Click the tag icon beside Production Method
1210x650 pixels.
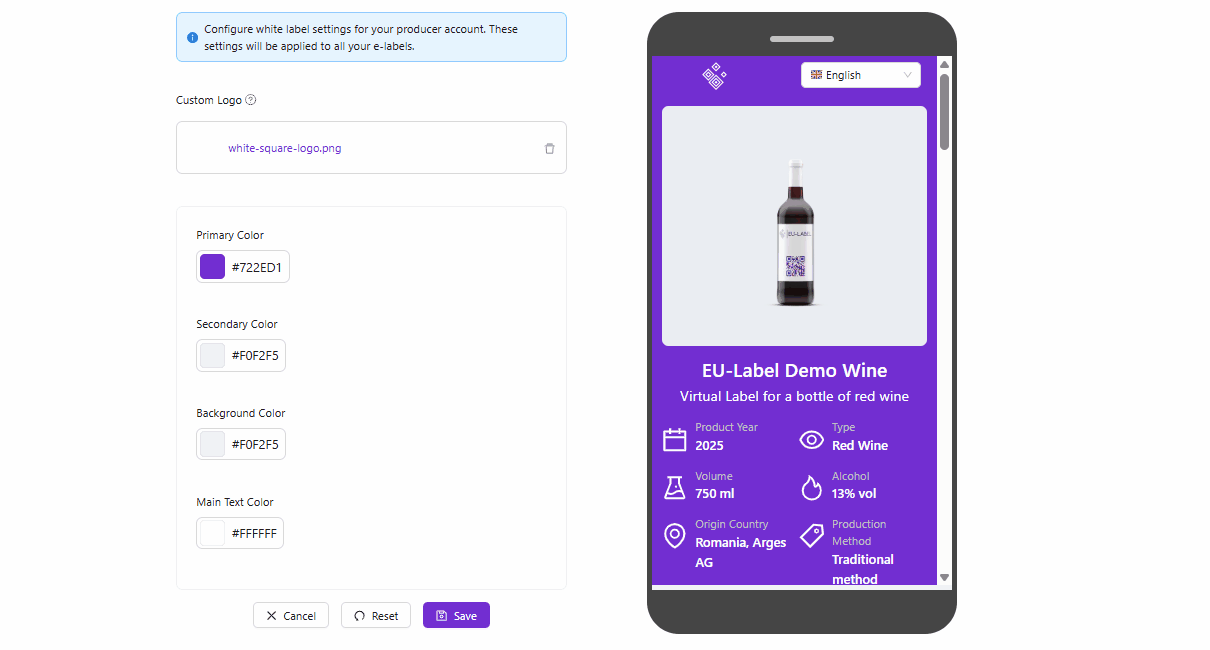click(x=811, y=535)
